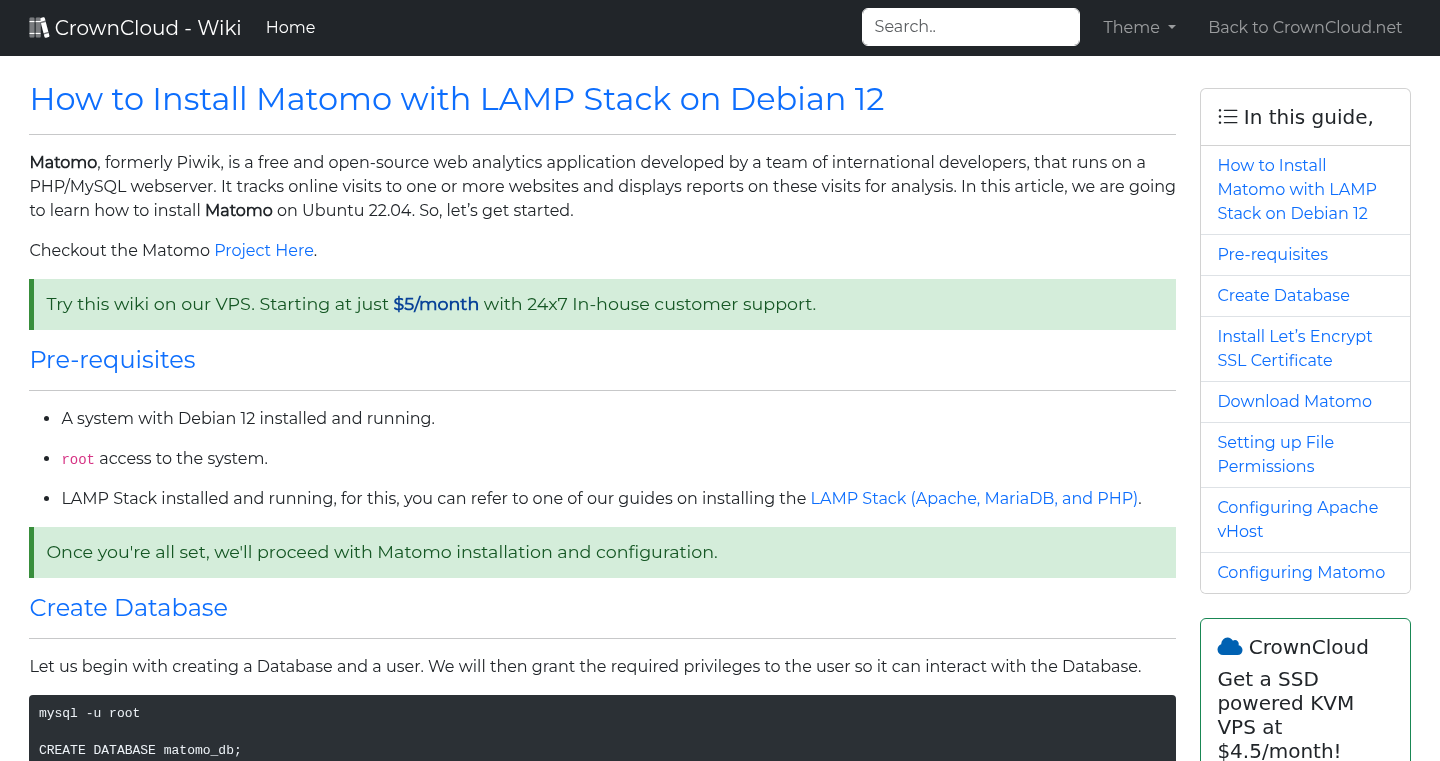Open the Theme dropdown
Screen dimensions: 1440x761
[1138, 27]
